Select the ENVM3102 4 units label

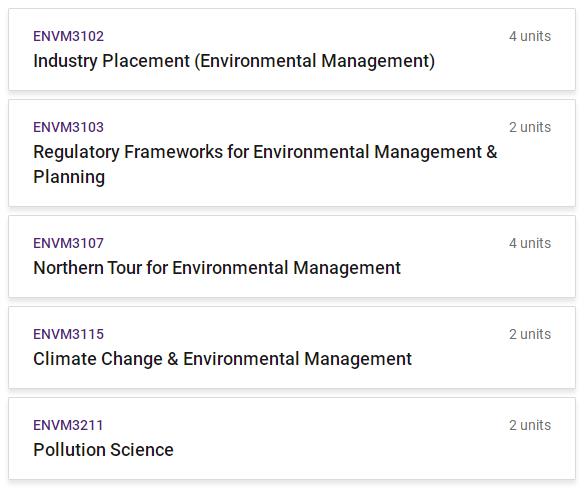pyautogui.click(x=530, y=36)
